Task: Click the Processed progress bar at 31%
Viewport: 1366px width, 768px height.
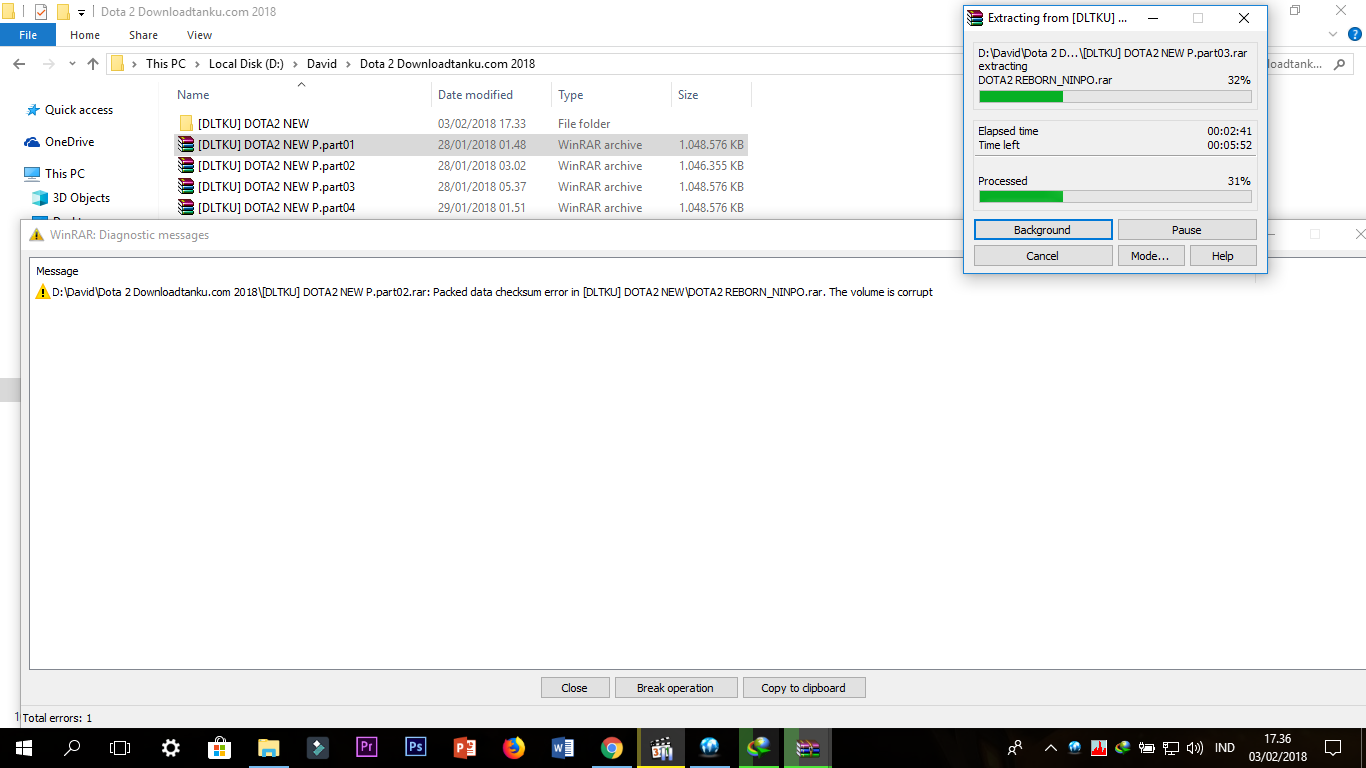Action: (1115, 196)
